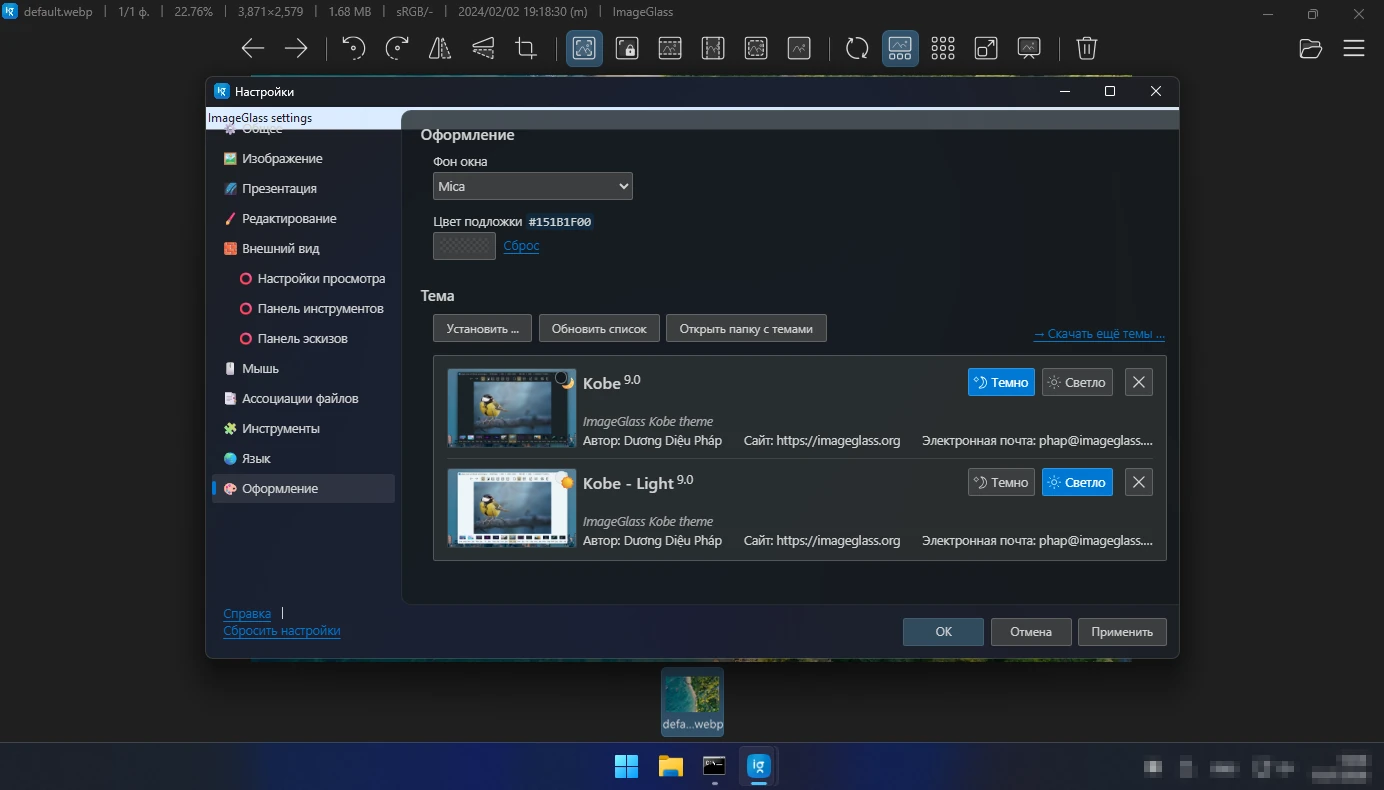View the previous image with the left arrow

click(x=253, y=48)
